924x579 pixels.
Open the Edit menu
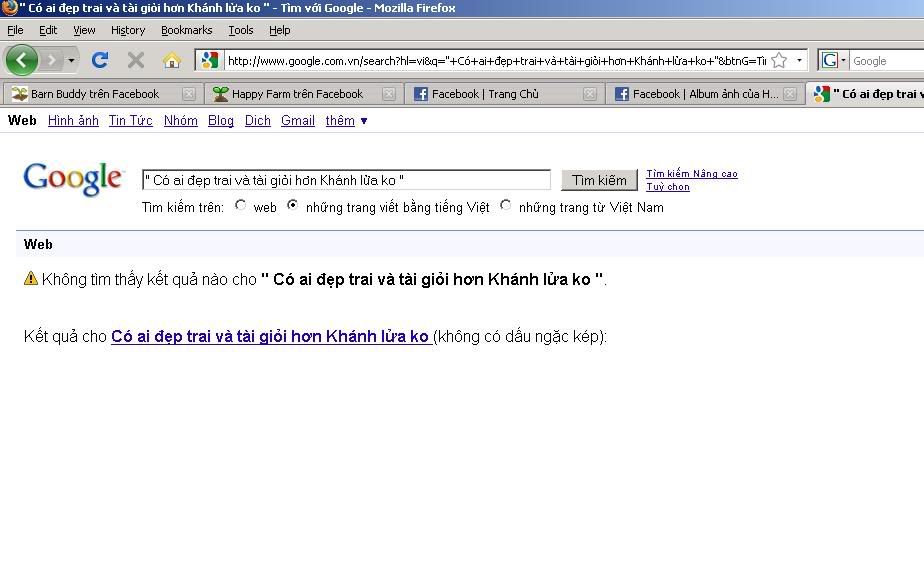click(x=48, y=30)
